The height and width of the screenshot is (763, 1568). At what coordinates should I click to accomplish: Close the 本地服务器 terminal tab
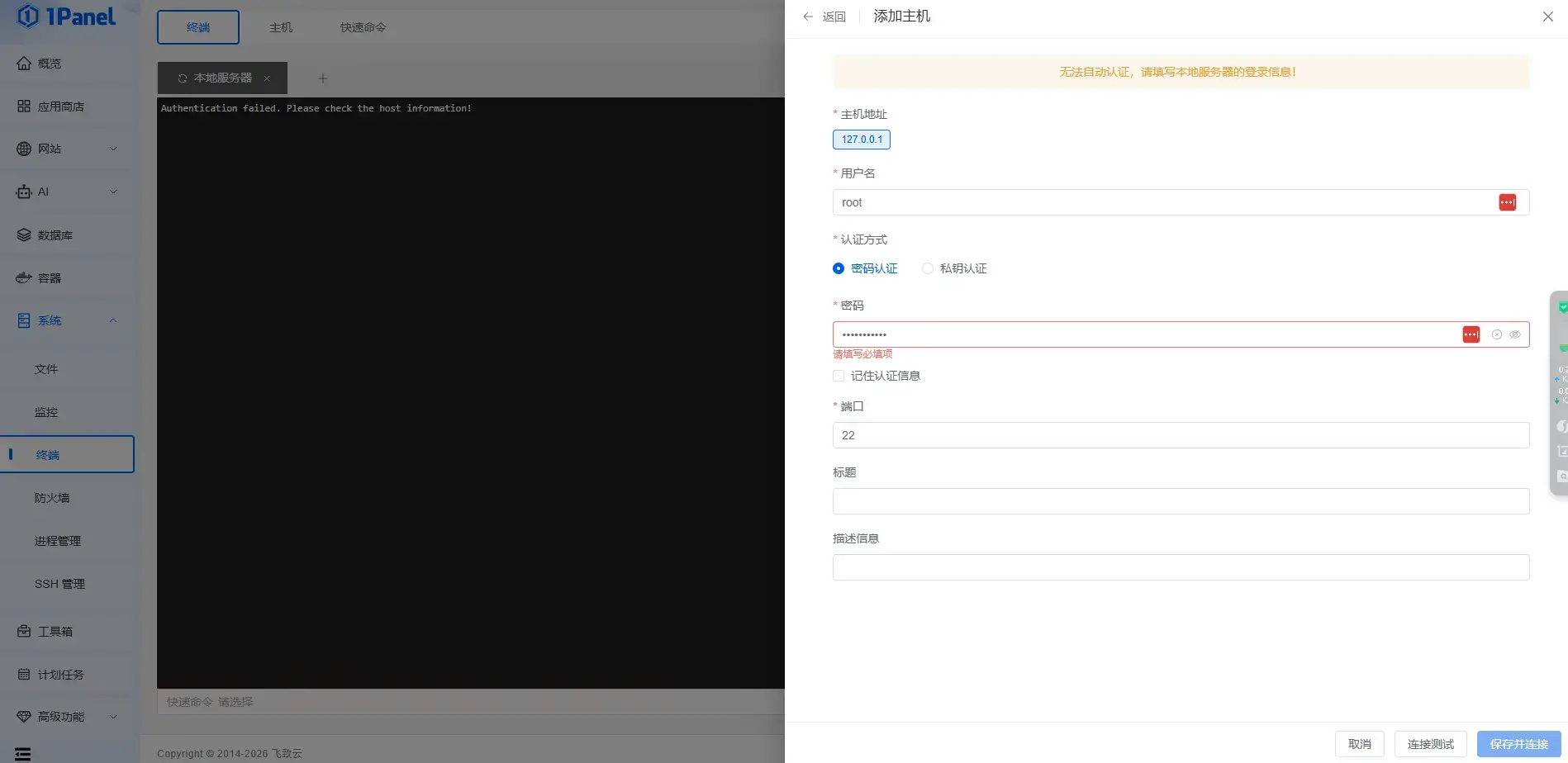[267, 78]
